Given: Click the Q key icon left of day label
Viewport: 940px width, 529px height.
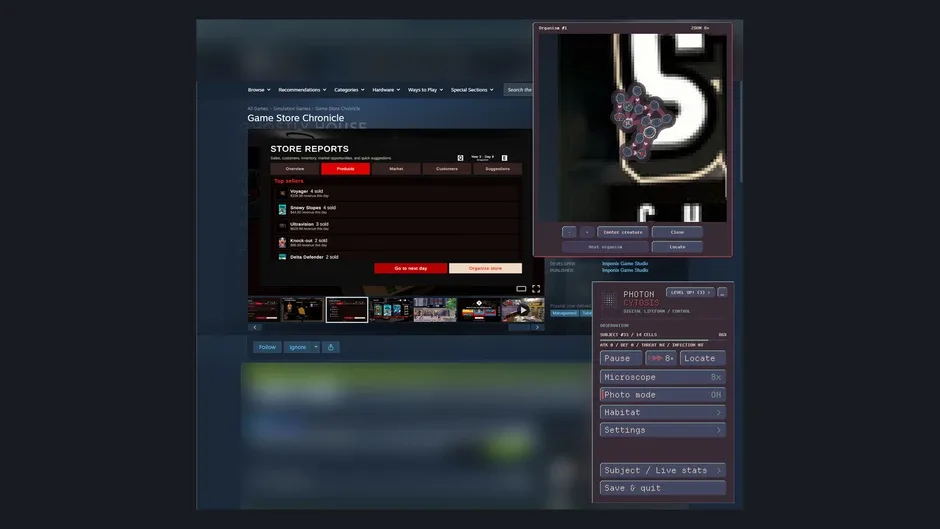Looking at the screenshot, I should click(x=460, y=158).
